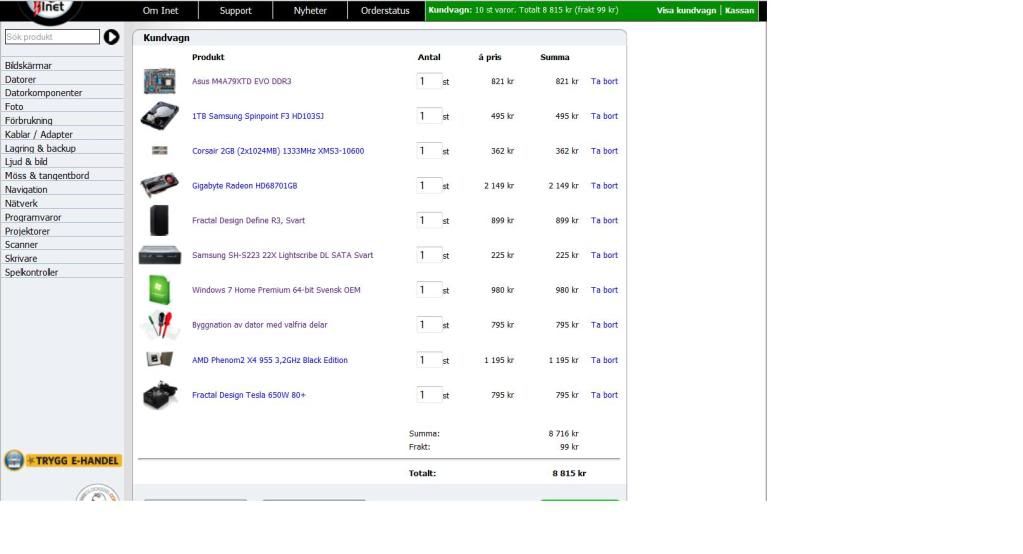Click the Kassan checkout link
This screenshot has height=554, width=1023.
click(x=739, y=11)
